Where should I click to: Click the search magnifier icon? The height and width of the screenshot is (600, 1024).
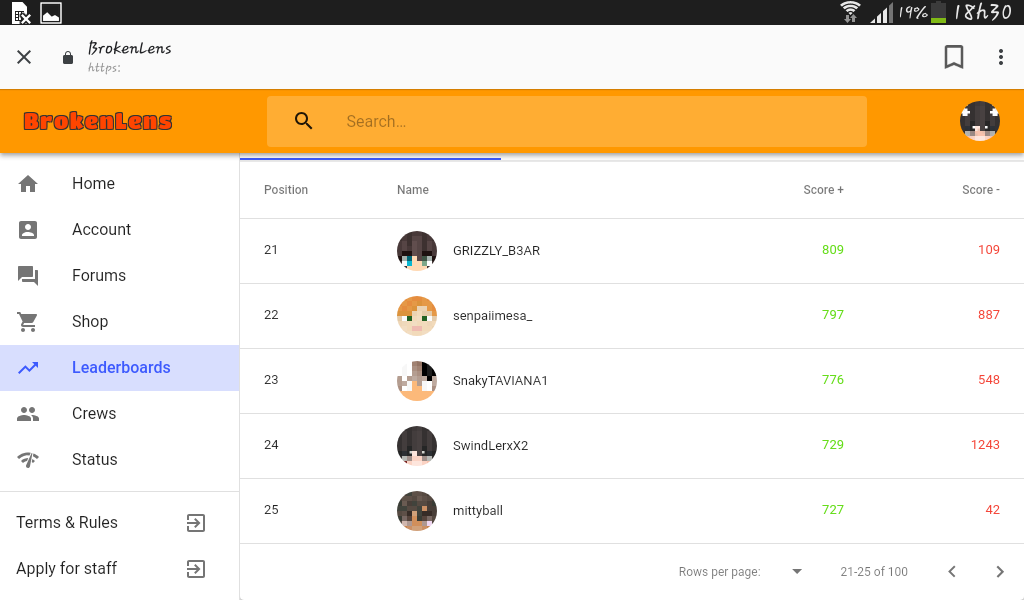click(x=303, y=121)
